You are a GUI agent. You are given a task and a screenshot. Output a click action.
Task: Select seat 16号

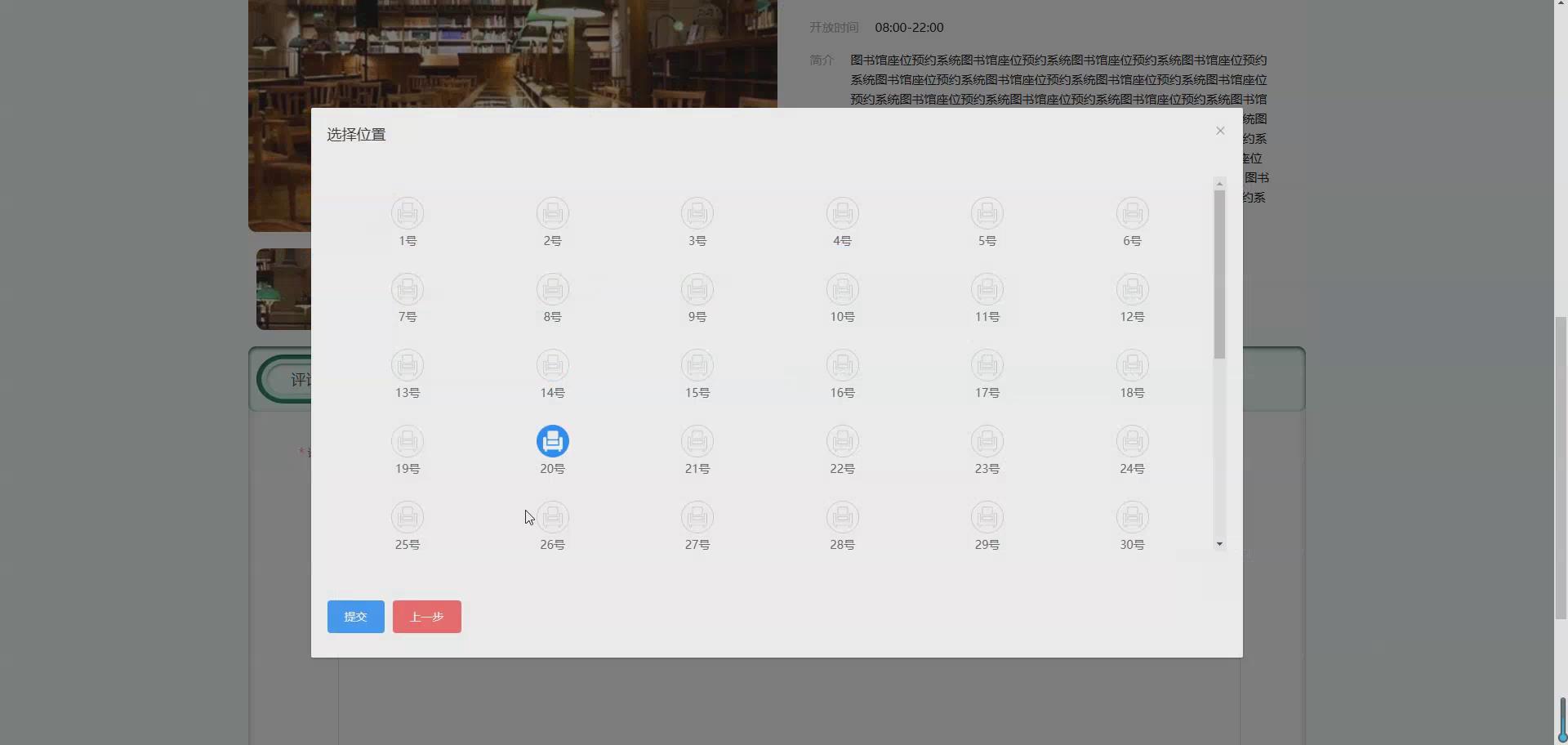842,364
